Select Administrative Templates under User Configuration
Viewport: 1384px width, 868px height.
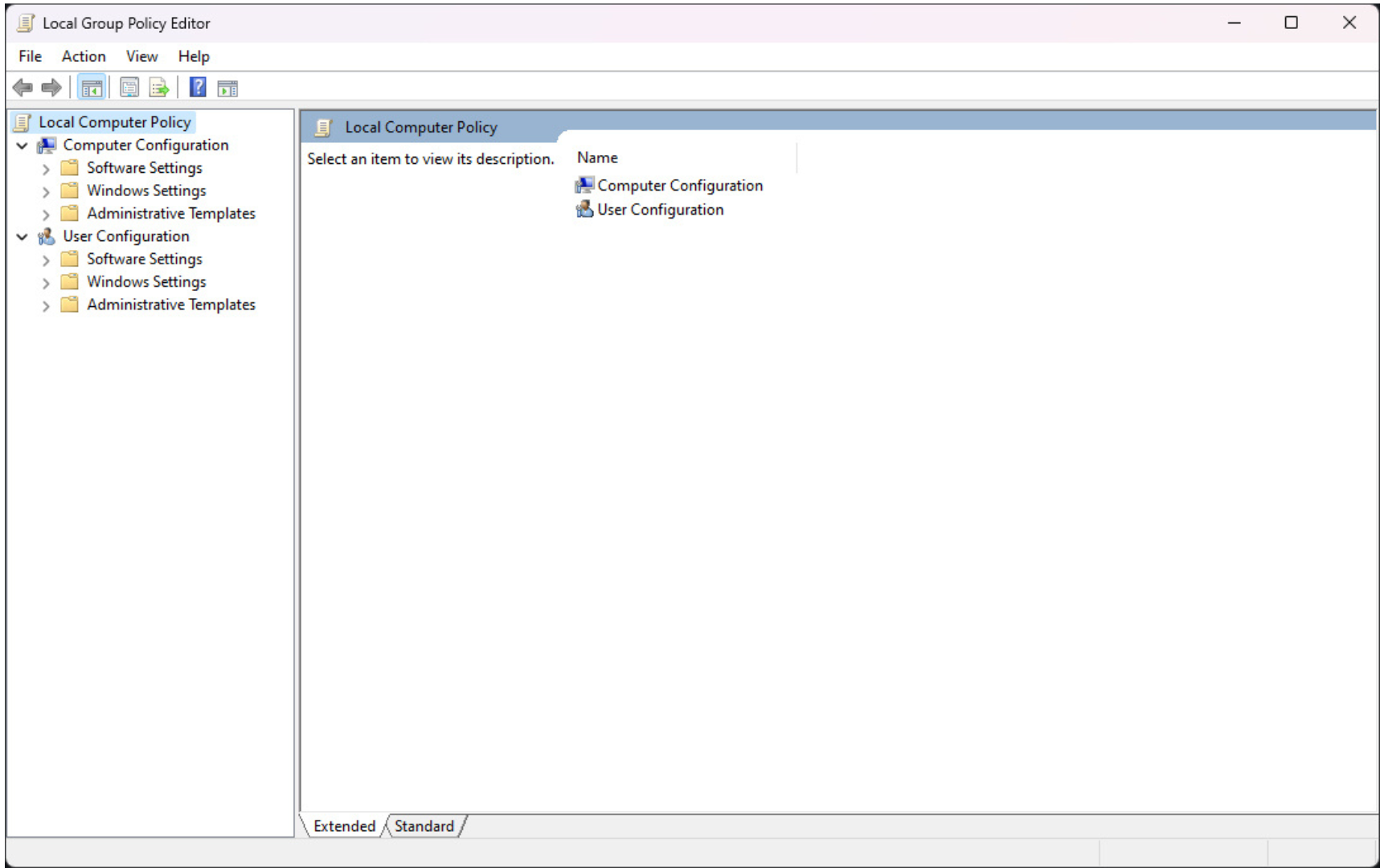[x=170, y=305]
